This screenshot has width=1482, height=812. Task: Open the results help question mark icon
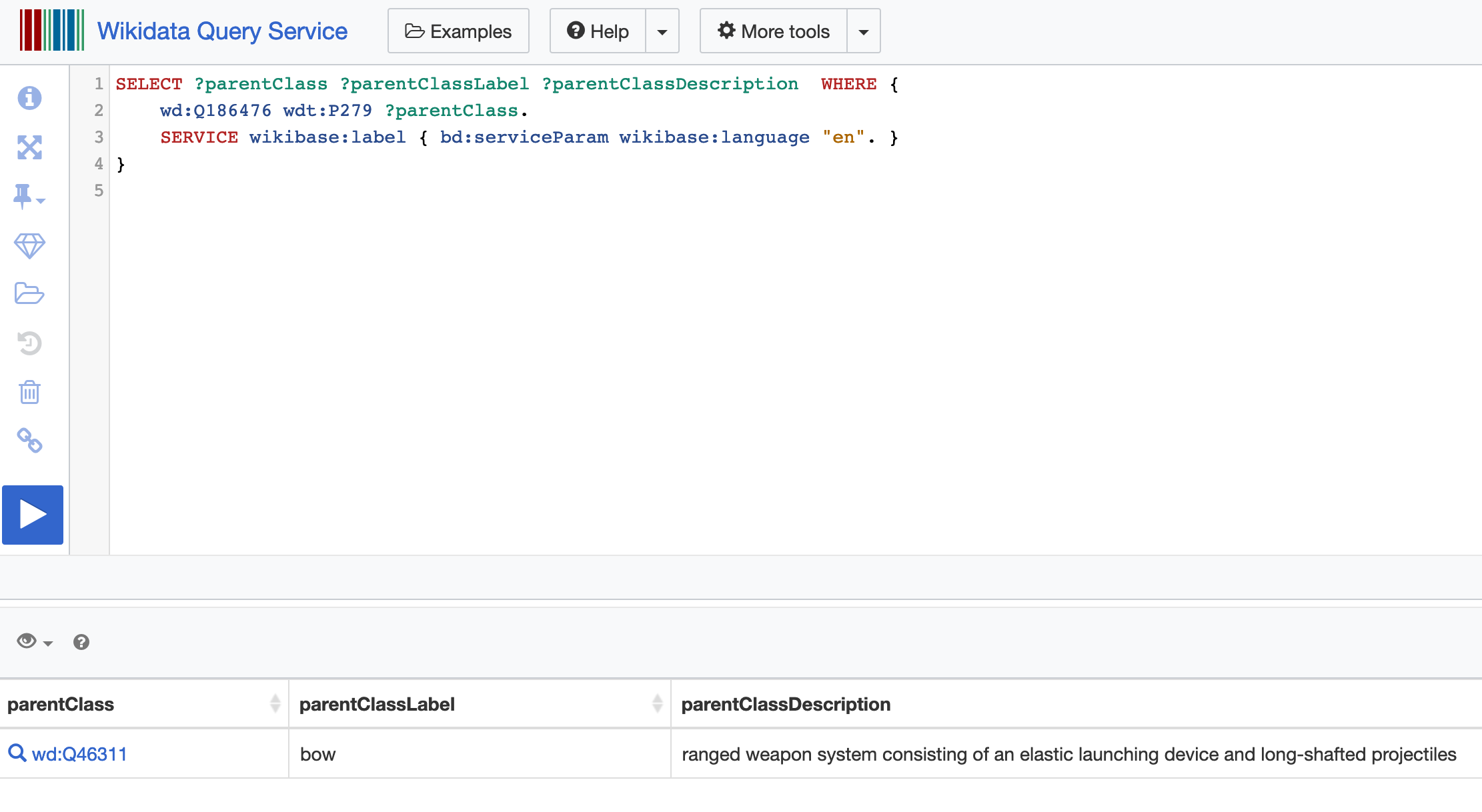(81, 642)
